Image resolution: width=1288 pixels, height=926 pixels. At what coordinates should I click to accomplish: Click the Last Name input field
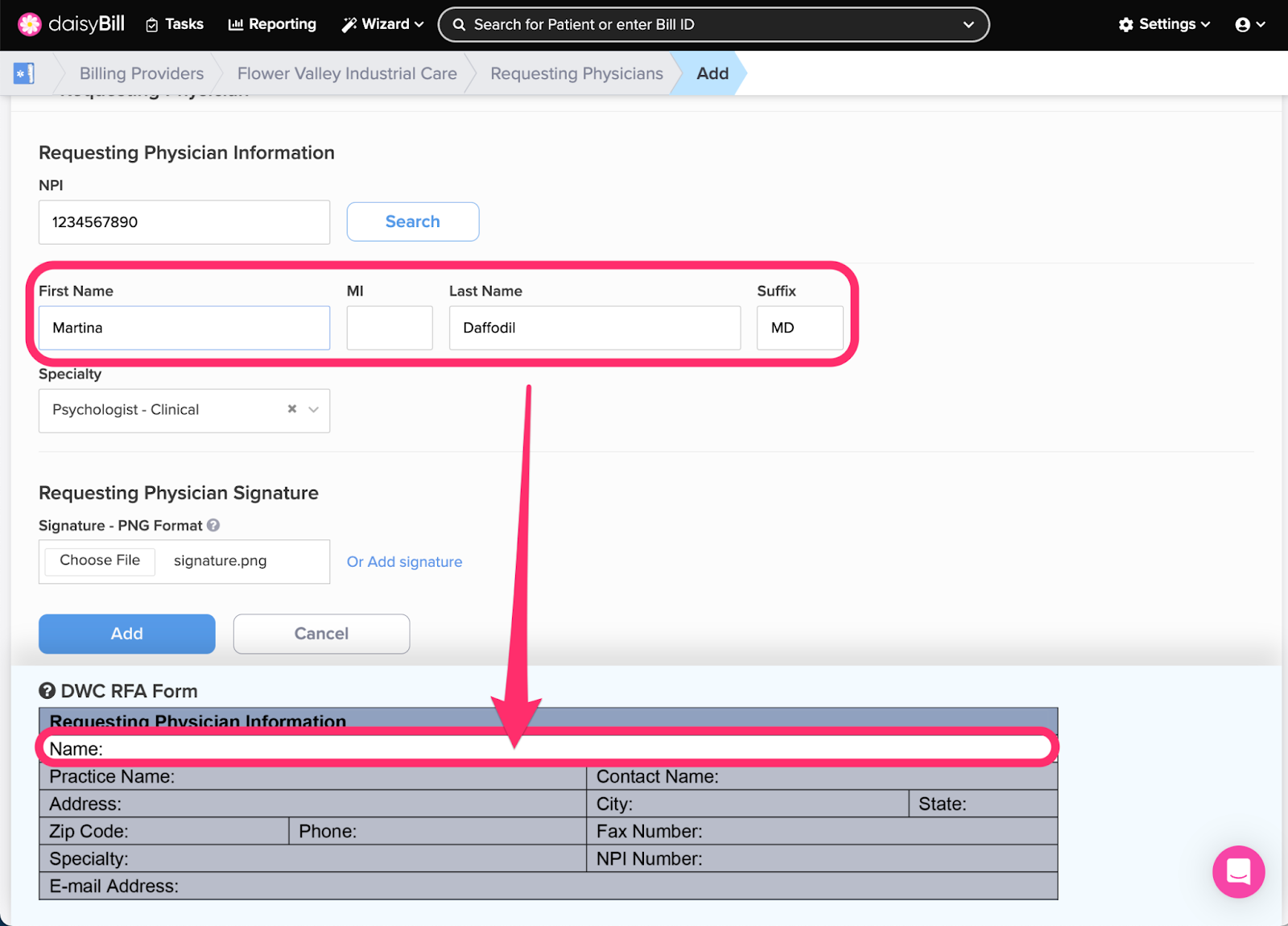[594, 328]
